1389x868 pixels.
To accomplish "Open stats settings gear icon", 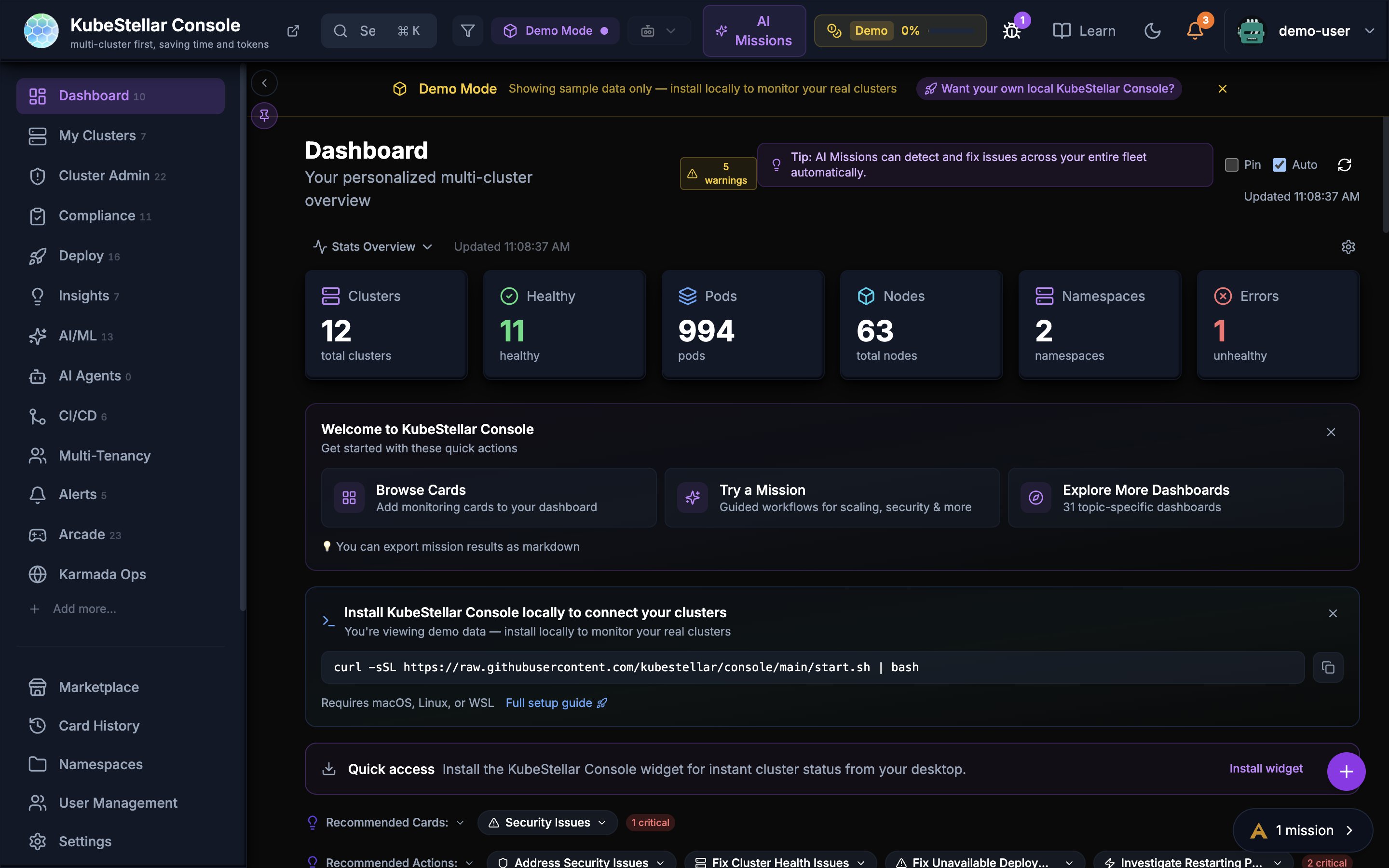I will click(1348, 247).
